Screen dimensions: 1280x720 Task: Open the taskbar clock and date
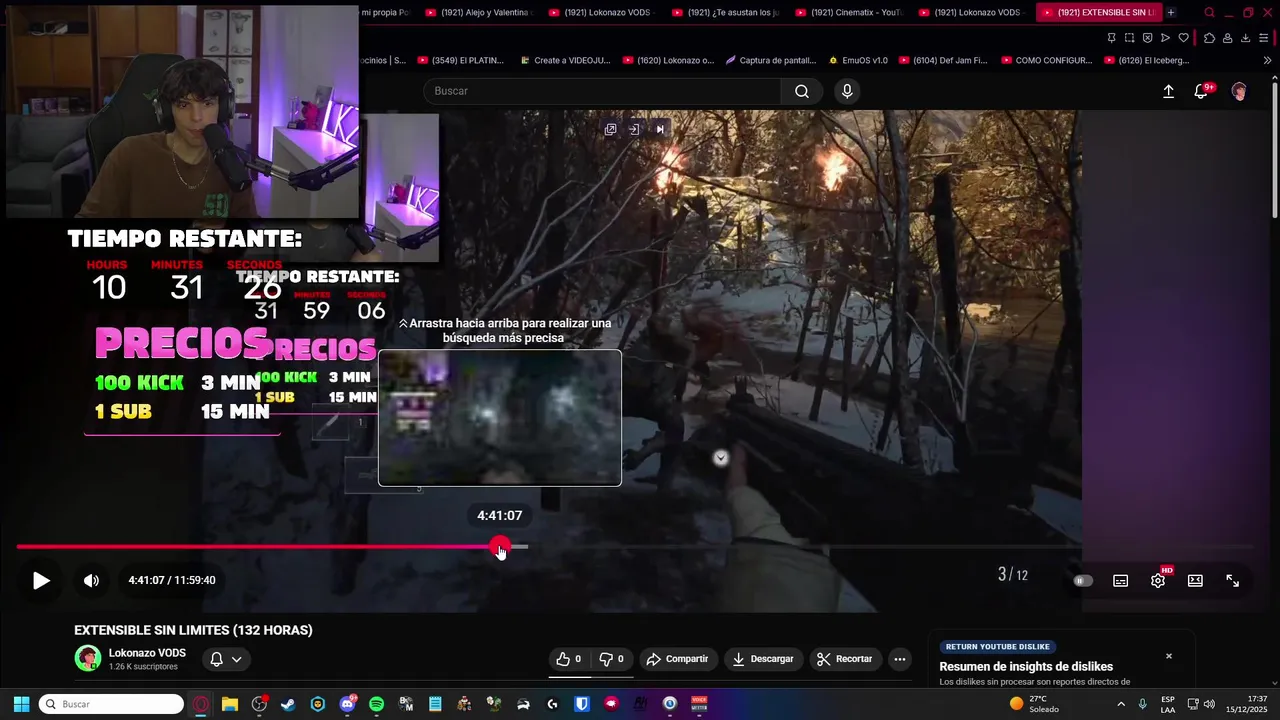pyautogui.click(x=1247, y=704)
